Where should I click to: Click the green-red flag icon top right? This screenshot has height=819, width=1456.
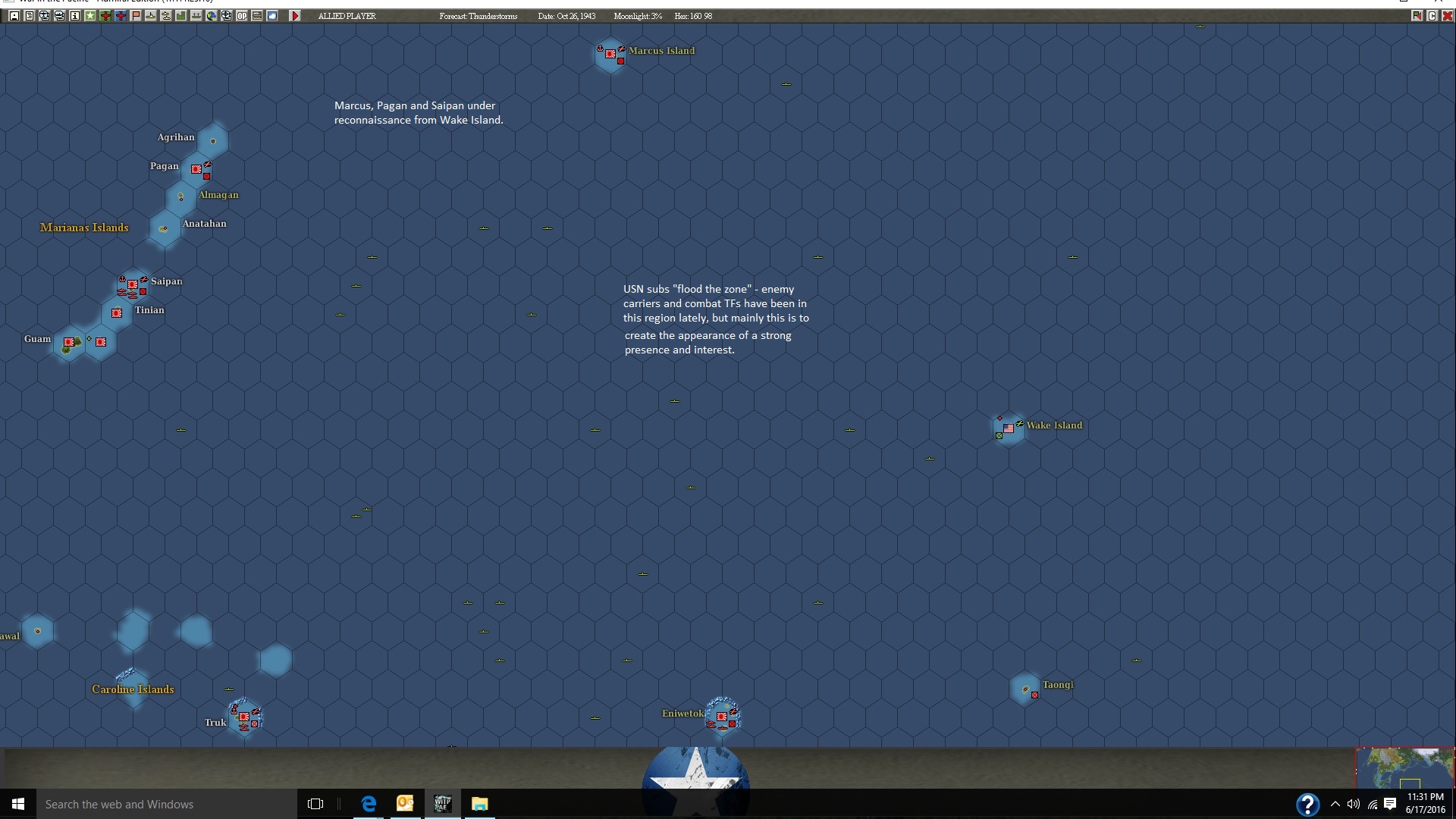coord(1417,16)
